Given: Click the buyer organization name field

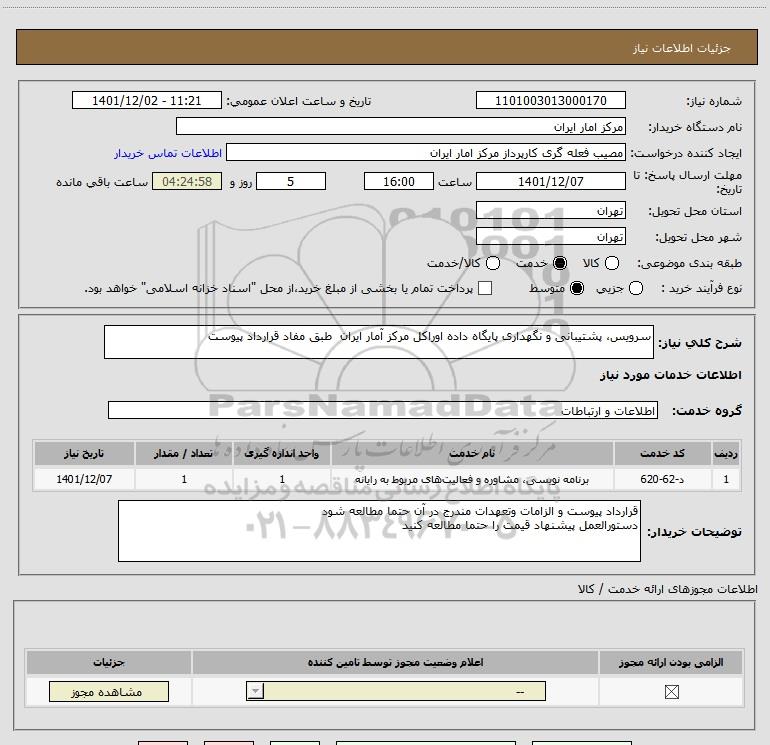Looking at the screenshot, I should click(x=401, y=126).
